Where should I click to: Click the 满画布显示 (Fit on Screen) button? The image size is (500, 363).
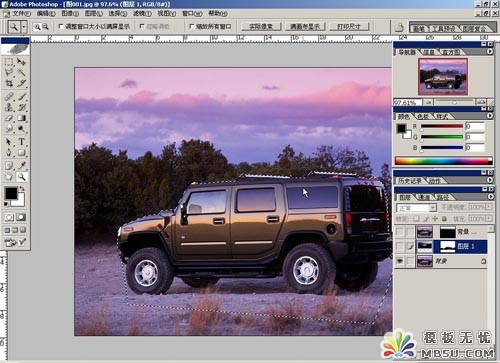coord(305,27)
